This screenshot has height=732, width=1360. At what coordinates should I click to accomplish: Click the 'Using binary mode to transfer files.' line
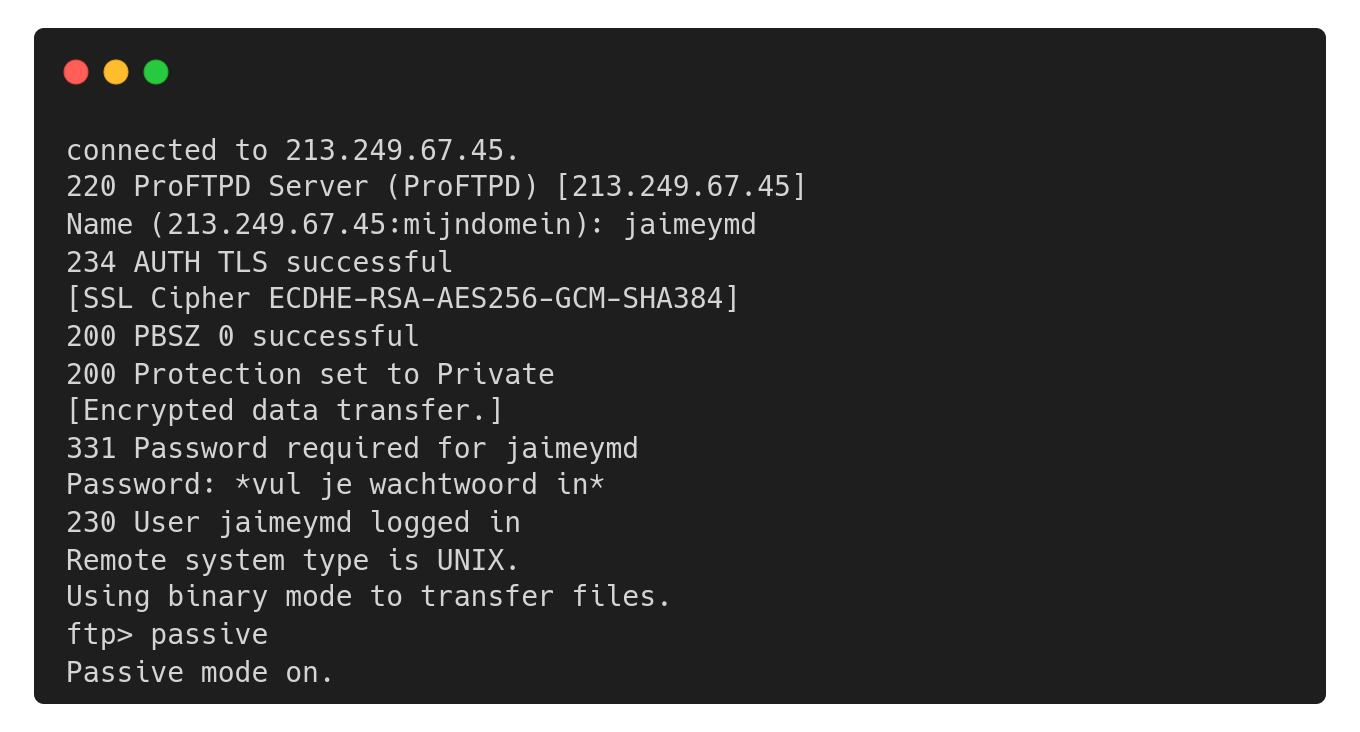(x=369, y=597)
